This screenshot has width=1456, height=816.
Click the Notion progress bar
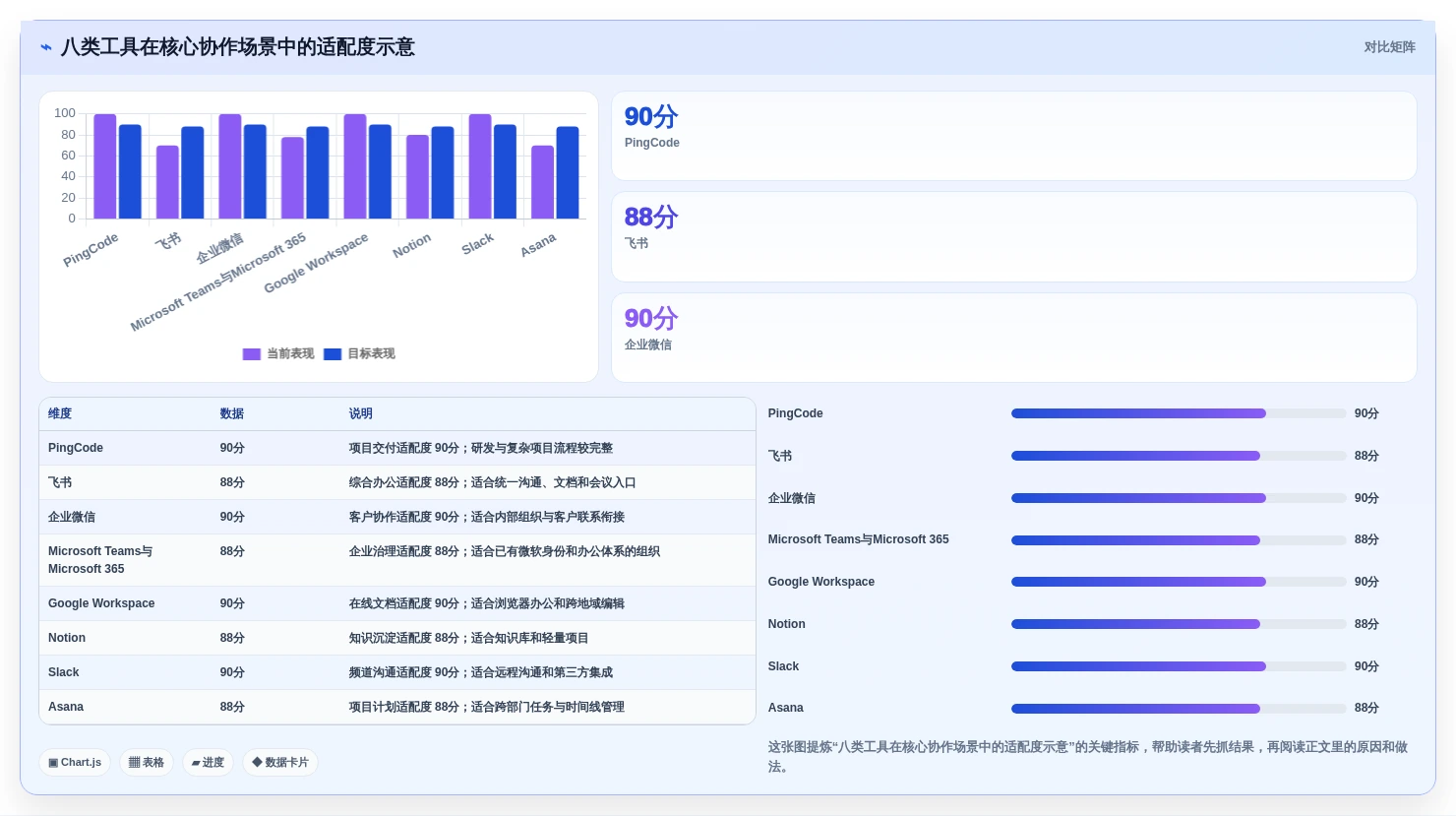point(1179,624)
